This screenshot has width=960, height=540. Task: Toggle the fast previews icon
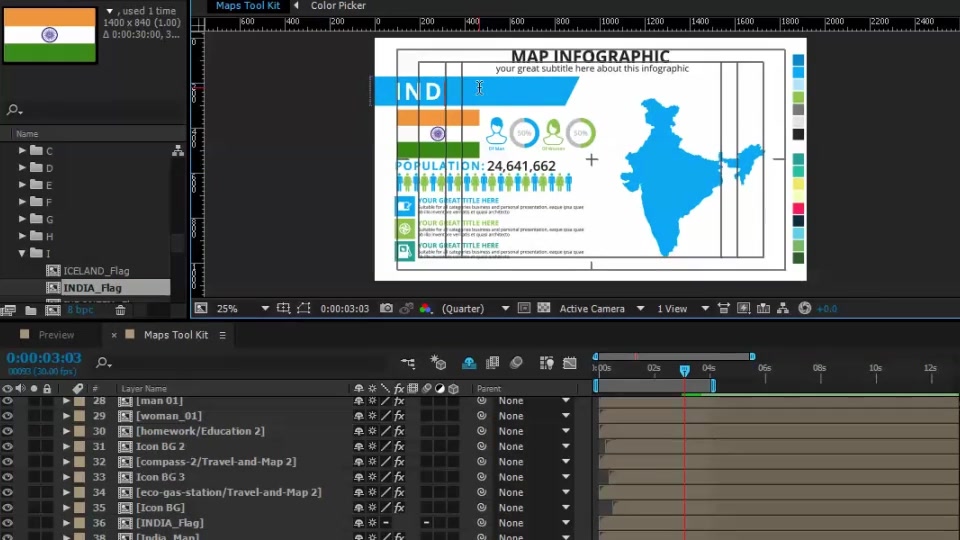743,309
